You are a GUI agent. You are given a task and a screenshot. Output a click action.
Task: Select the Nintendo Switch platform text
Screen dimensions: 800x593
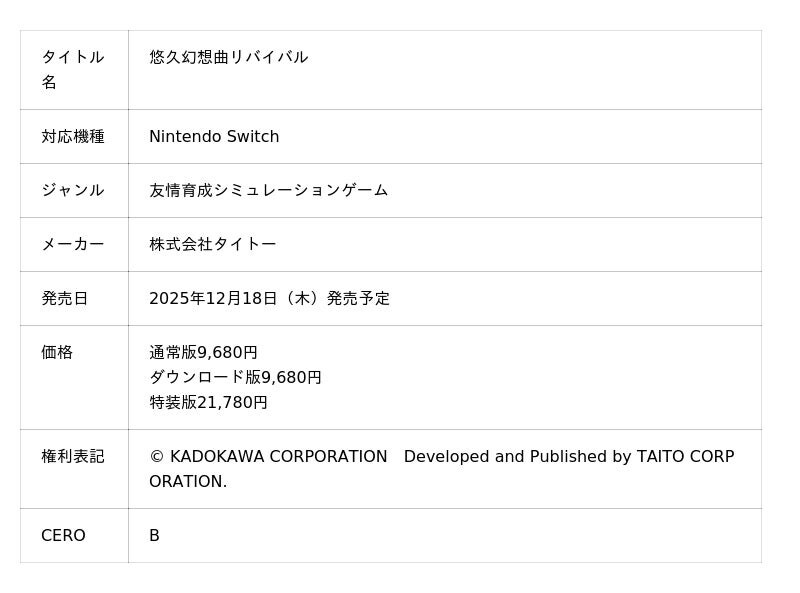pos(214,137)
